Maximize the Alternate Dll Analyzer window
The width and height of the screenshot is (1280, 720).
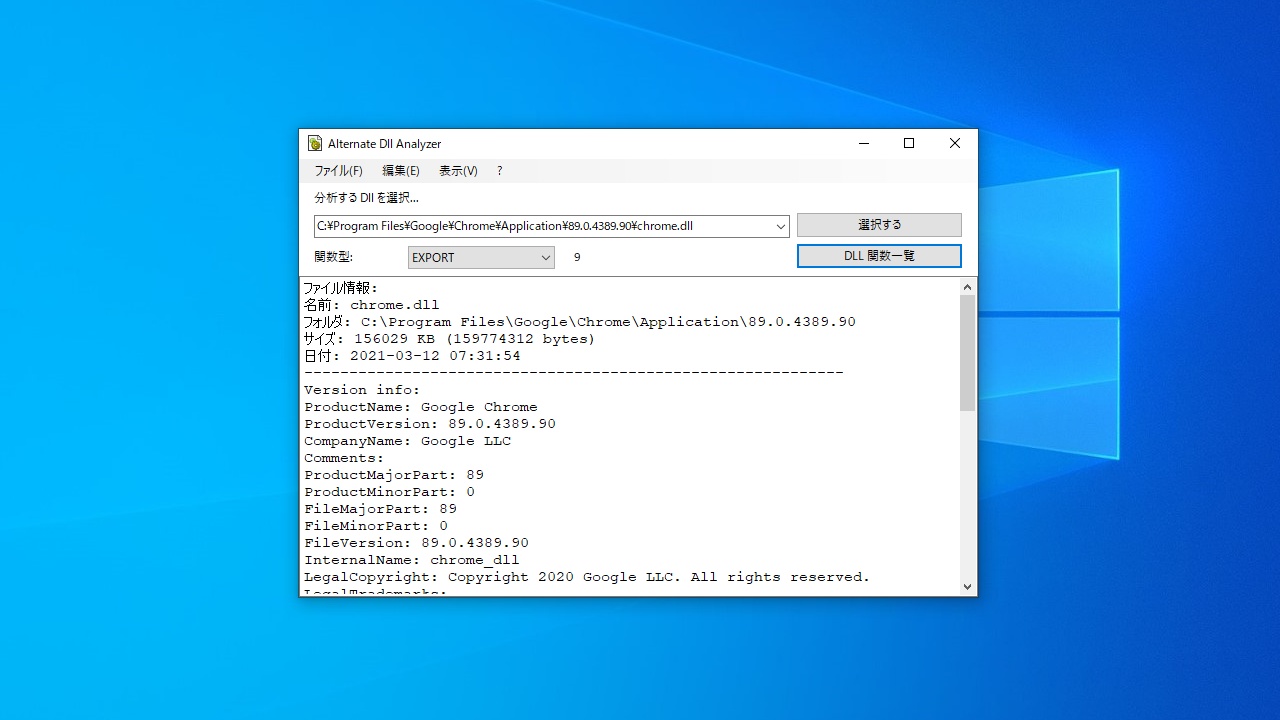(909, 144)
